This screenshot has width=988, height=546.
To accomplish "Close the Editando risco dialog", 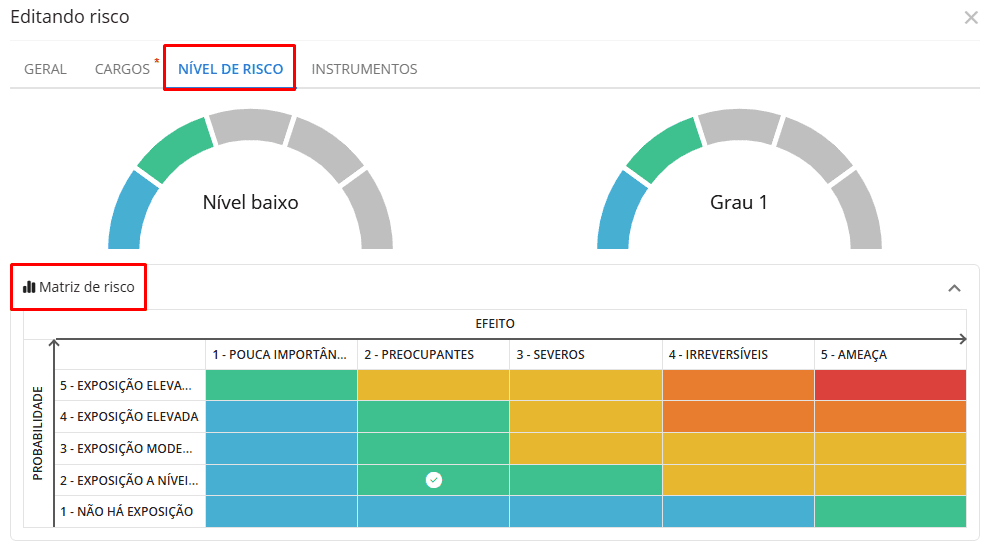I will point(970,18).
